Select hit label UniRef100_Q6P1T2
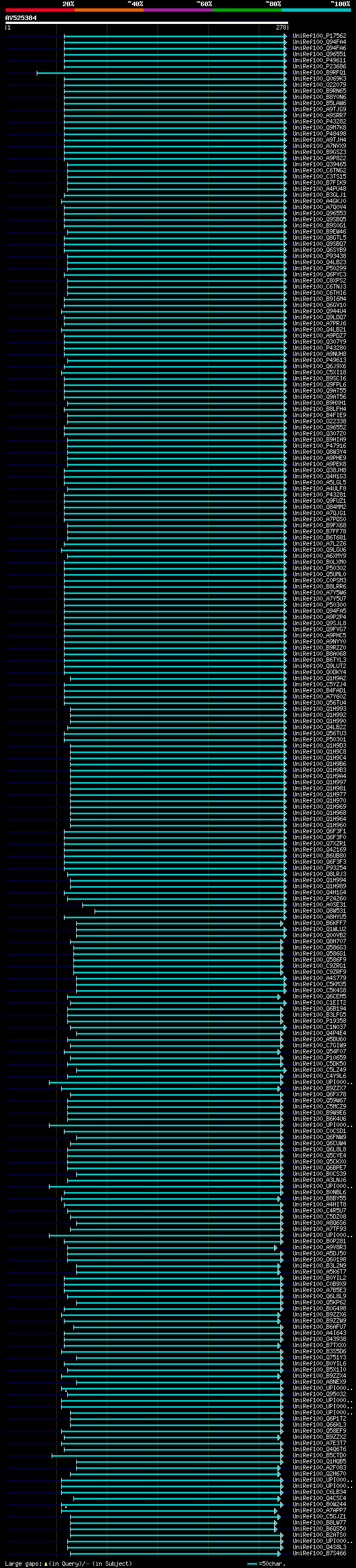 pyautogui.click(x=319, y=1418)
